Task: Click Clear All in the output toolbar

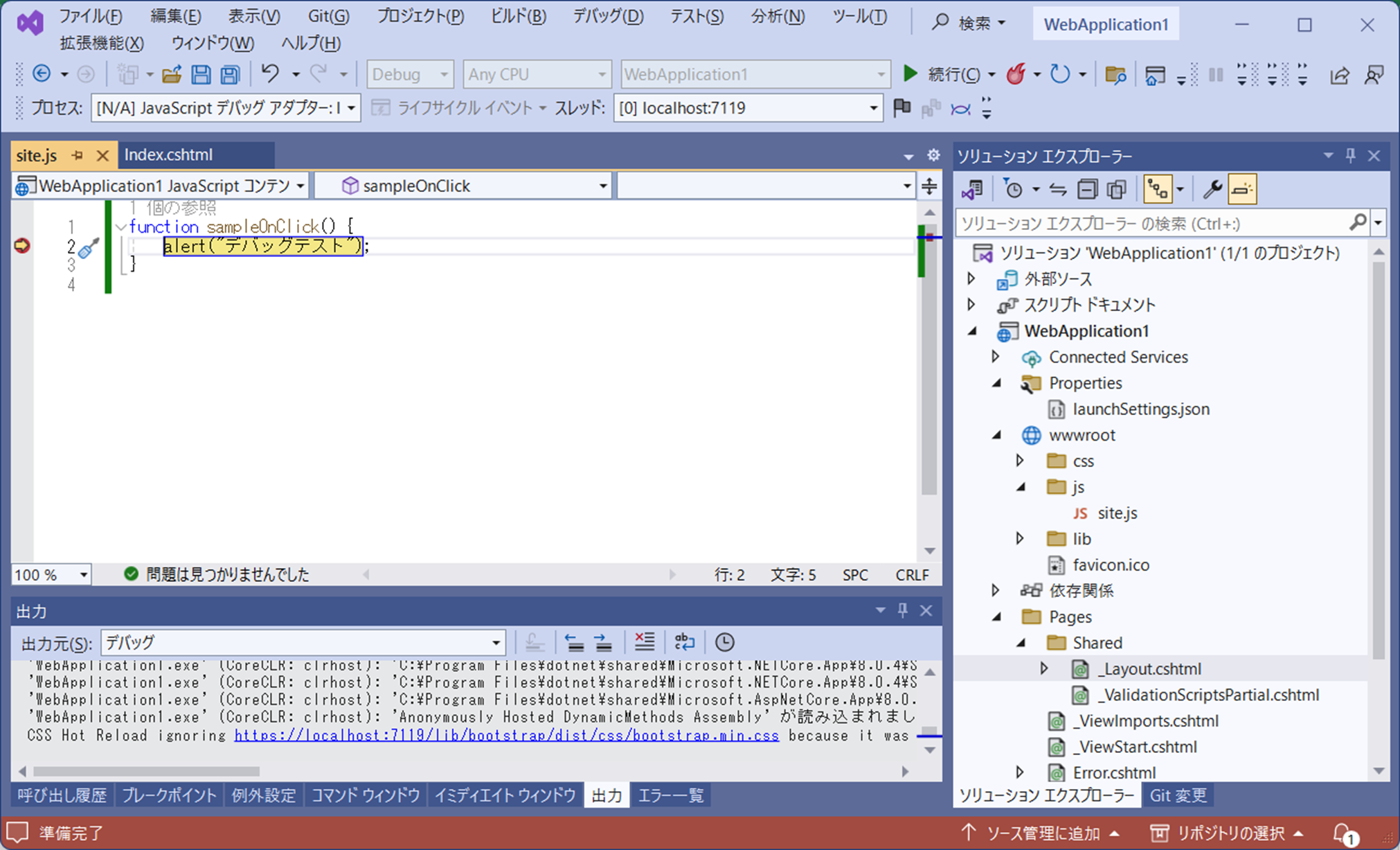Action: (x=644, y=642)
